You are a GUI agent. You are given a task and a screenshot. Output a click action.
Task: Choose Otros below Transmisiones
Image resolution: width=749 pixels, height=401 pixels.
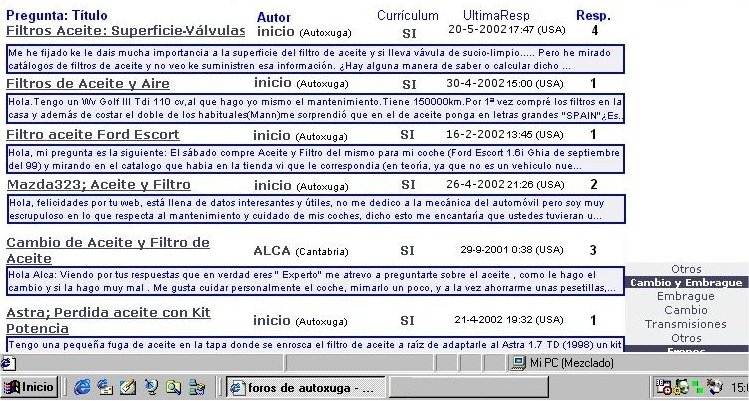(x=686, y=338)
